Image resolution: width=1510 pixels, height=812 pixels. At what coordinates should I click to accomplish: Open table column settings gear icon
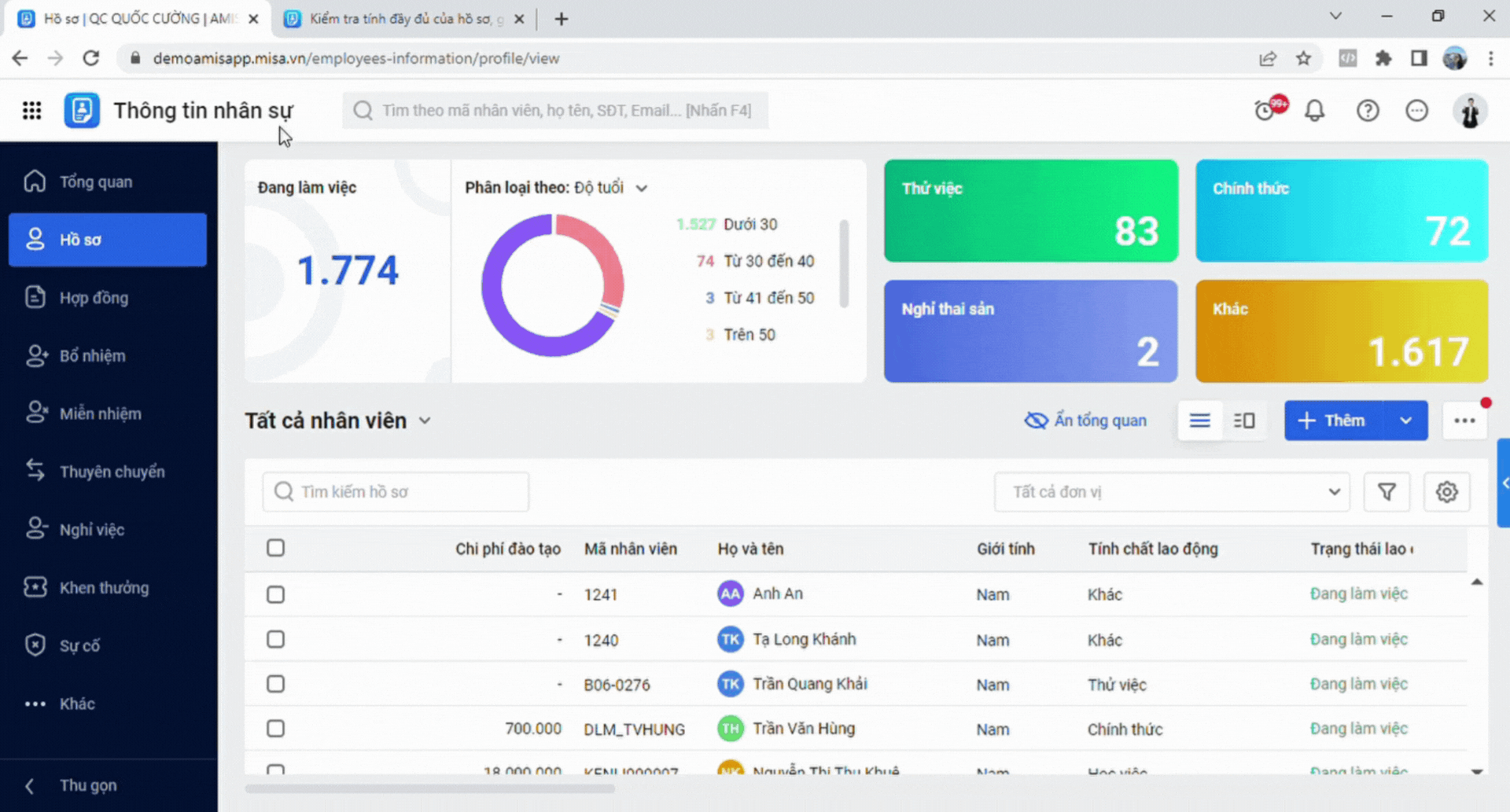point(1446,492)
